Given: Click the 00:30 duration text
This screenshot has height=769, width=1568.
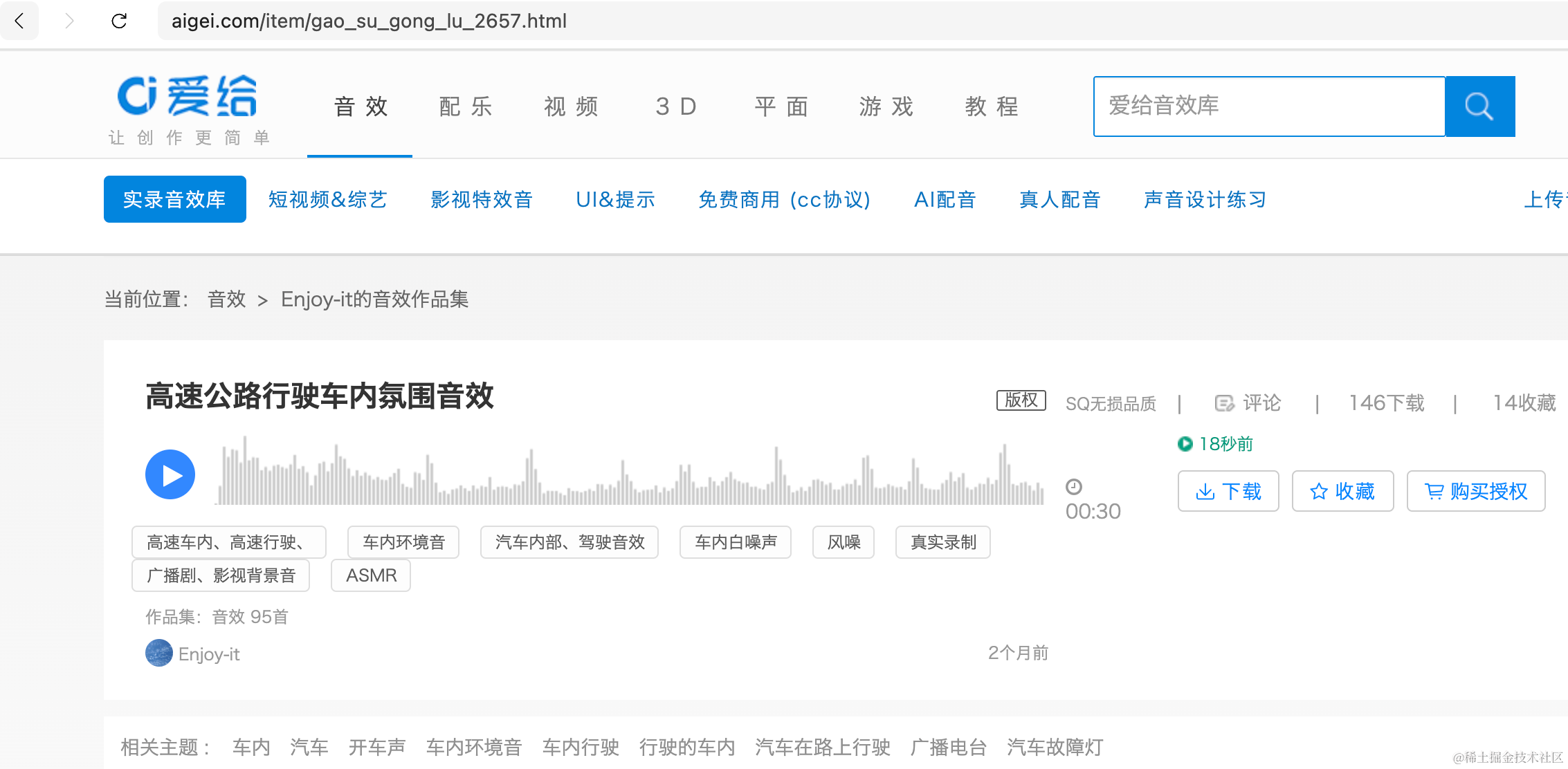Looking at the screenshot, I should tap(1093, 511).
